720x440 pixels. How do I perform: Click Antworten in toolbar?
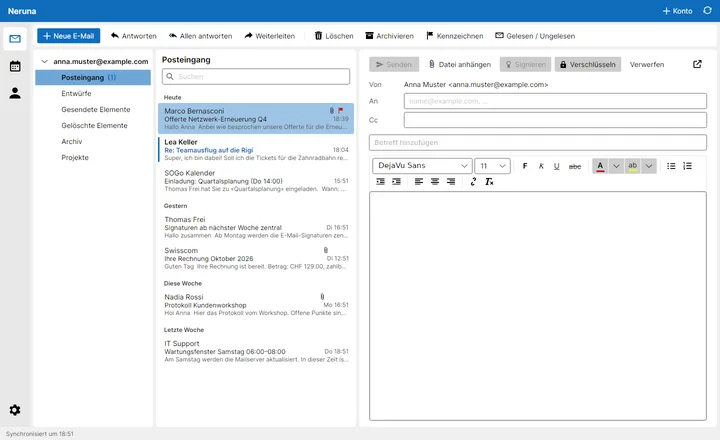tap(134, 36)
